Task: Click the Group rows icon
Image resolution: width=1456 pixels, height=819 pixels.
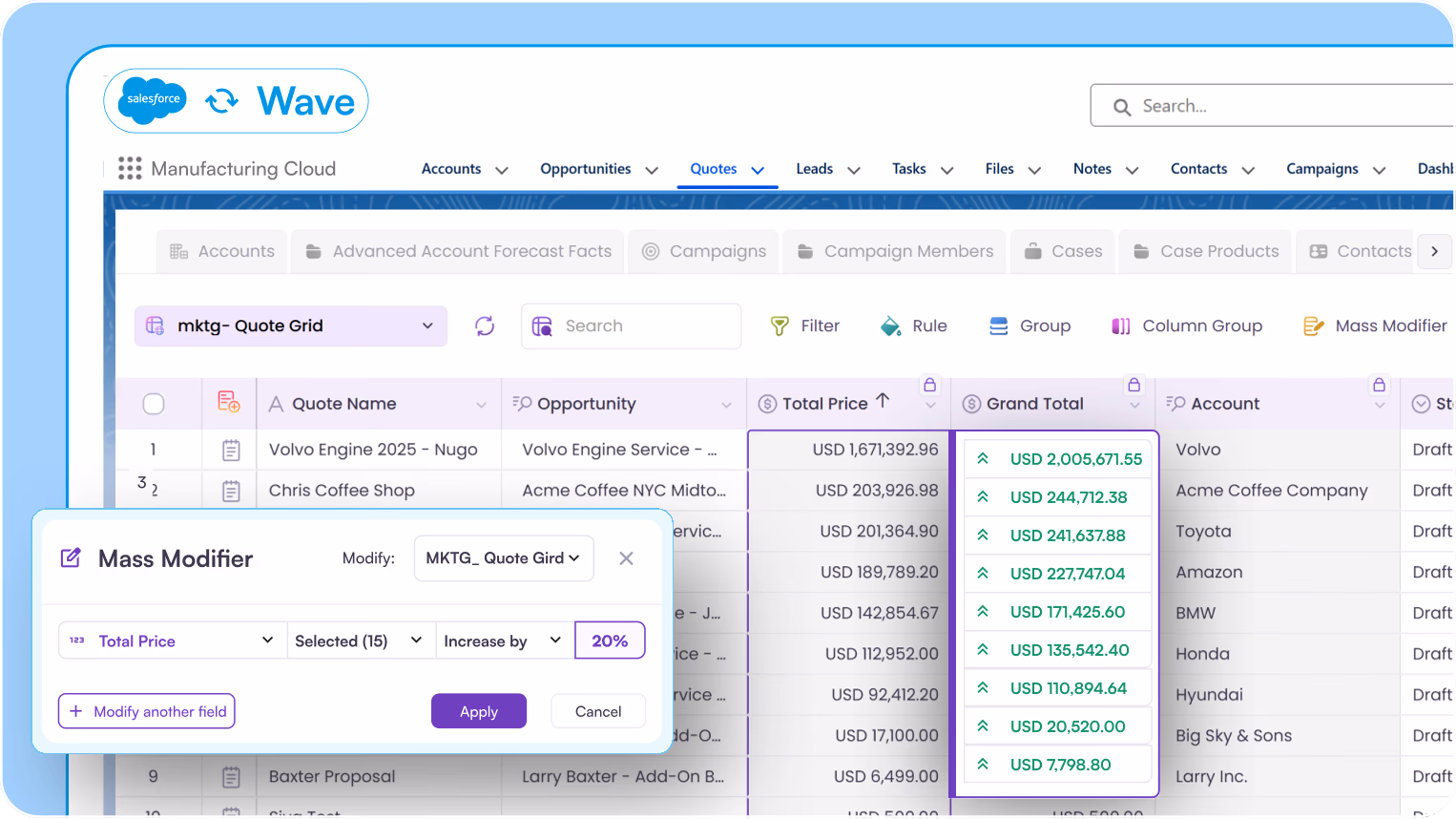Action: point(999,326)
